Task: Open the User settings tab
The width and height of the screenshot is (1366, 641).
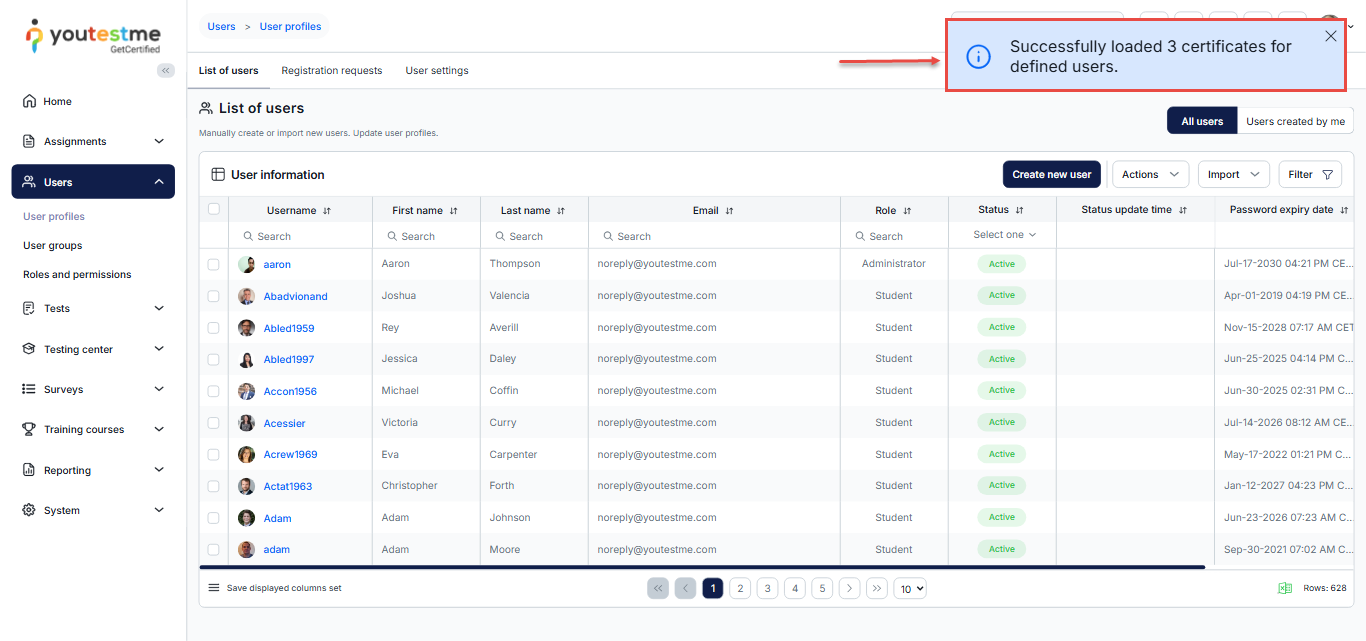Action: (x=436, y=71)
